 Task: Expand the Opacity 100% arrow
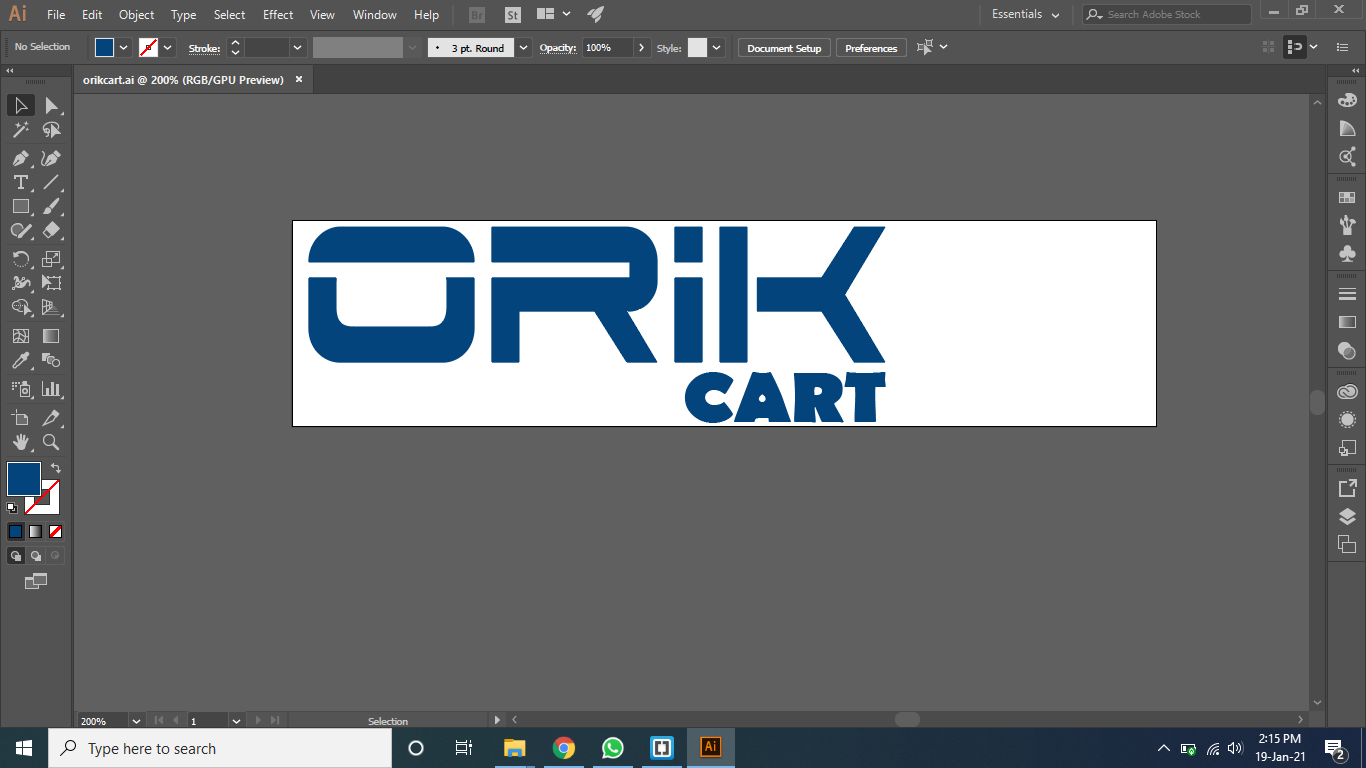(642, 47)
